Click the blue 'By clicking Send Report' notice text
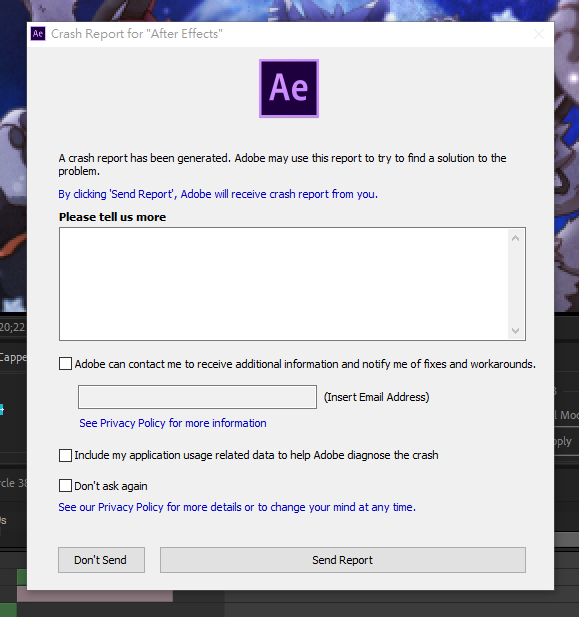Viewport: 579px width, 617px height. pos(218,194)
